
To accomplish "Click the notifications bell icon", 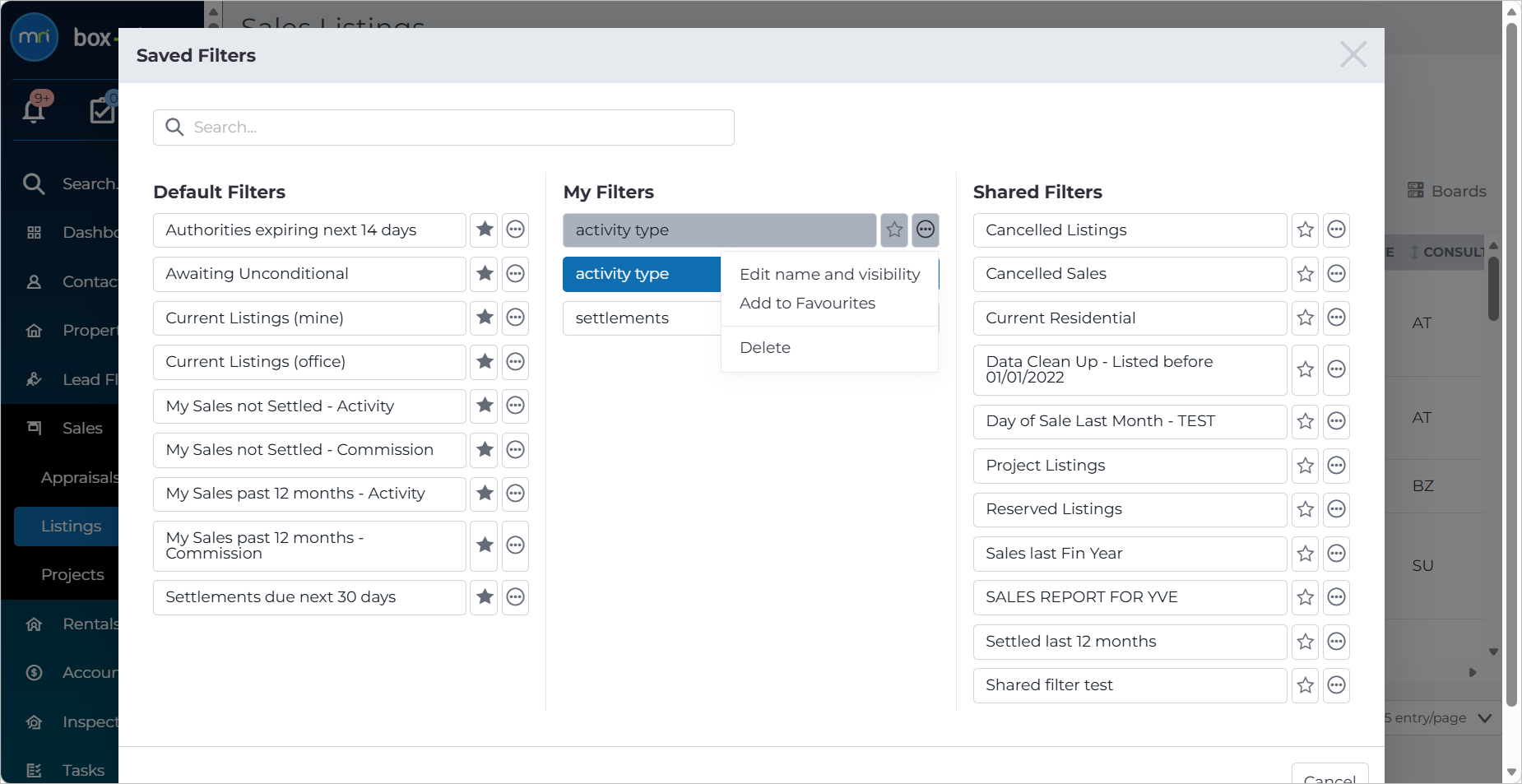I will [x=34, y=110].
